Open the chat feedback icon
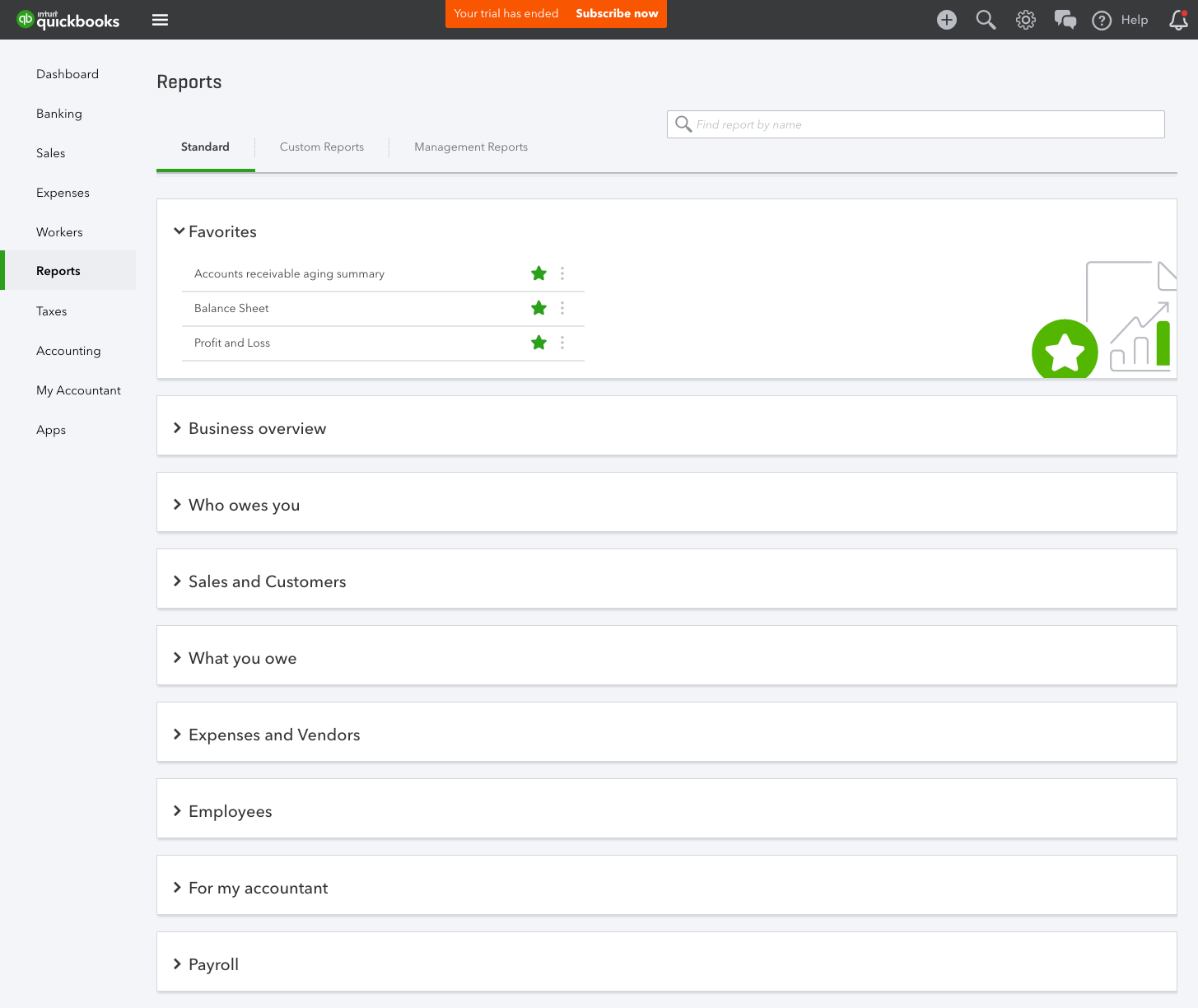1198x1008 pixels. click(1065, 20)
